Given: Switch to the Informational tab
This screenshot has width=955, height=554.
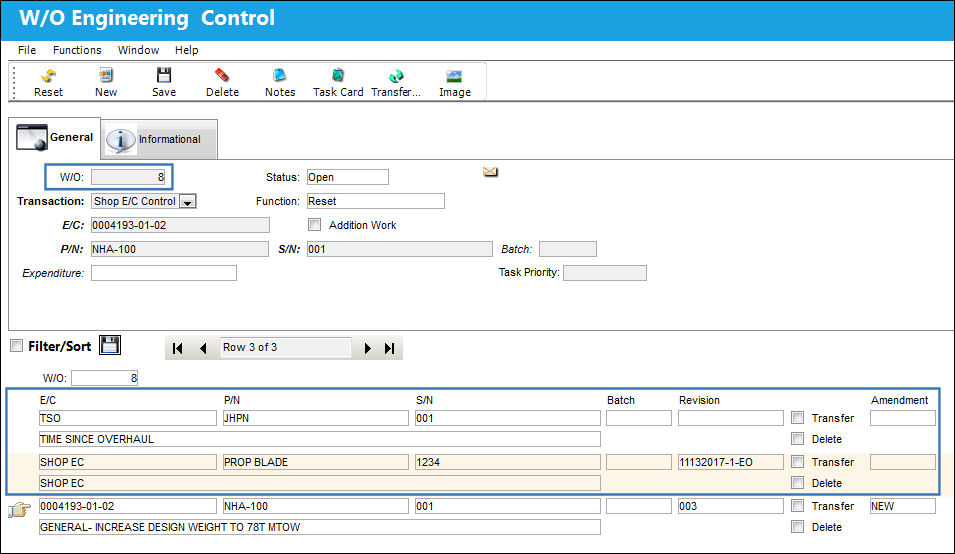Looking at the screenshot, I should click(x=159, y=139).
